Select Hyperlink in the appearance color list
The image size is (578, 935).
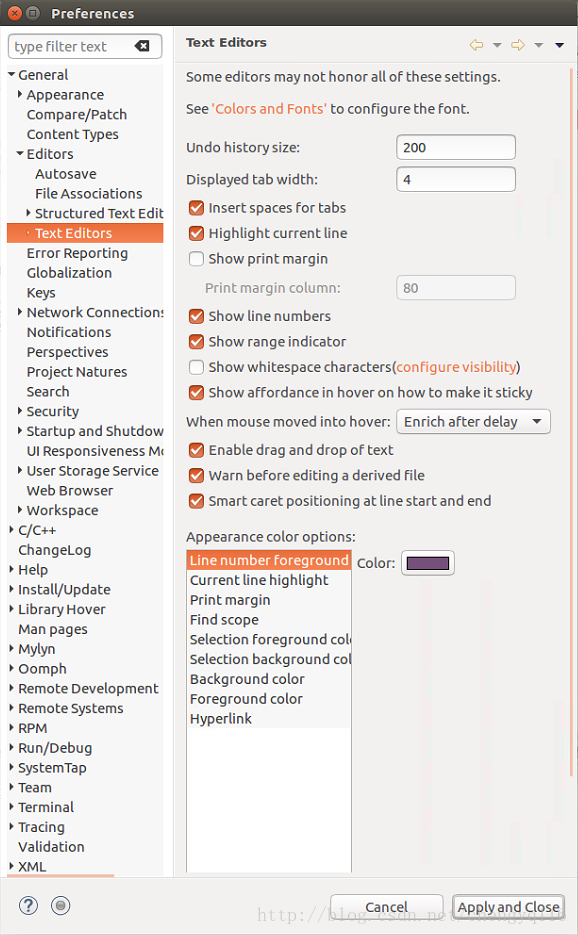pos(221,718)
